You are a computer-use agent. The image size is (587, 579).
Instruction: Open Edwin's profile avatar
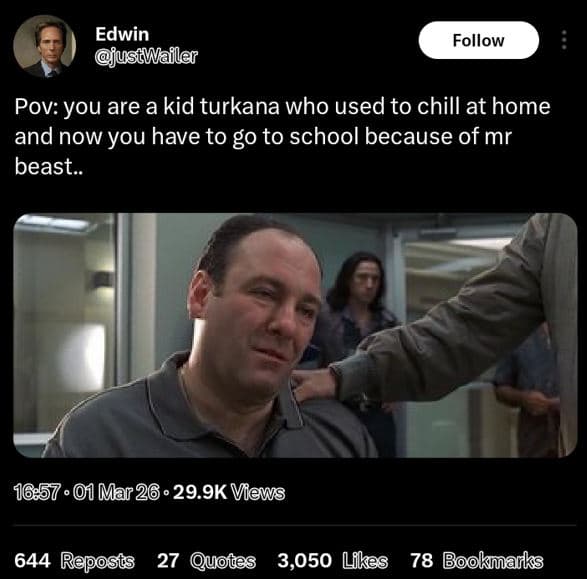click(x=45, y=46)
